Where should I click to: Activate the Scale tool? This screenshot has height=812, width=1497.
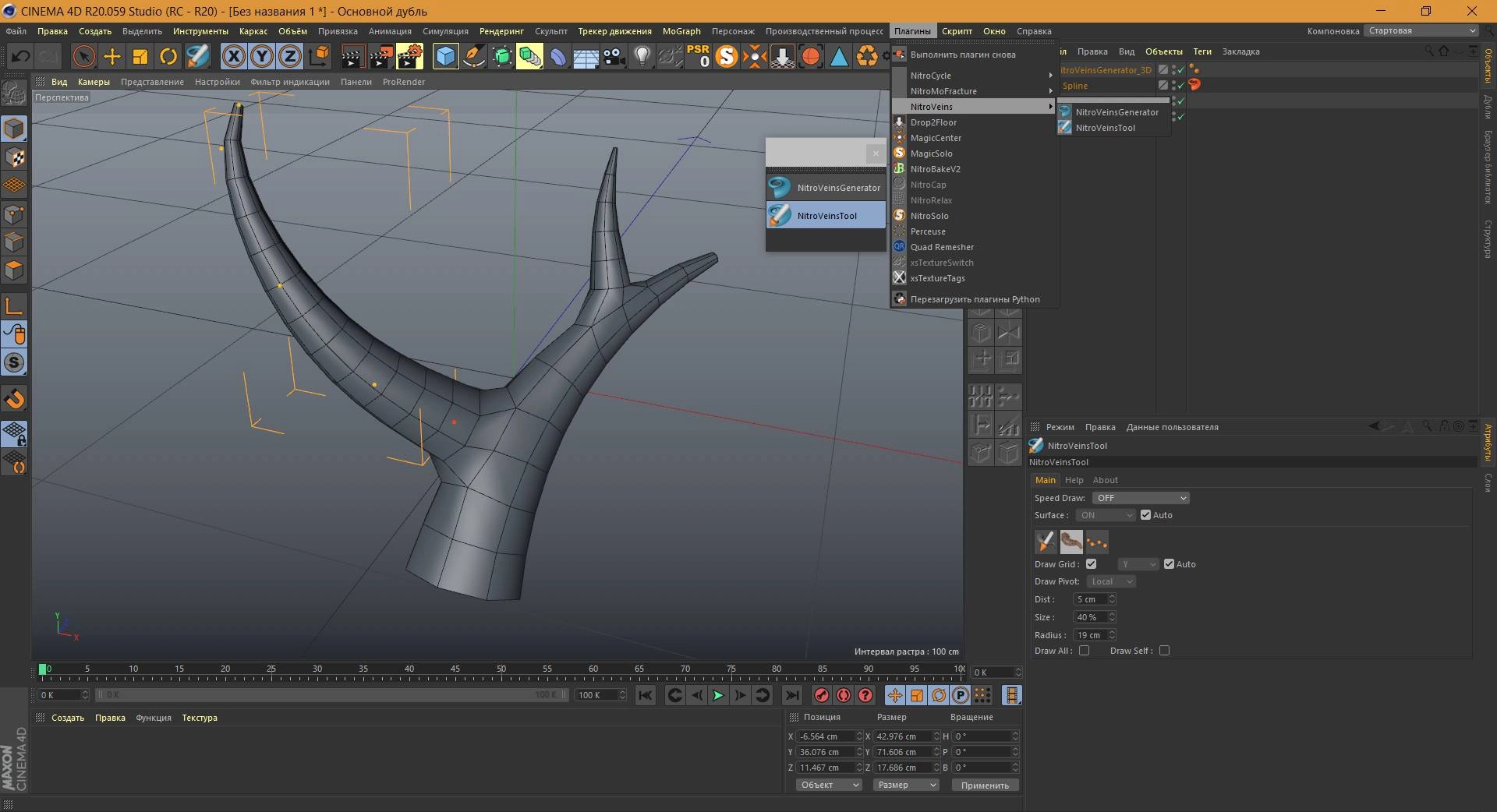(x=140, y=56)
